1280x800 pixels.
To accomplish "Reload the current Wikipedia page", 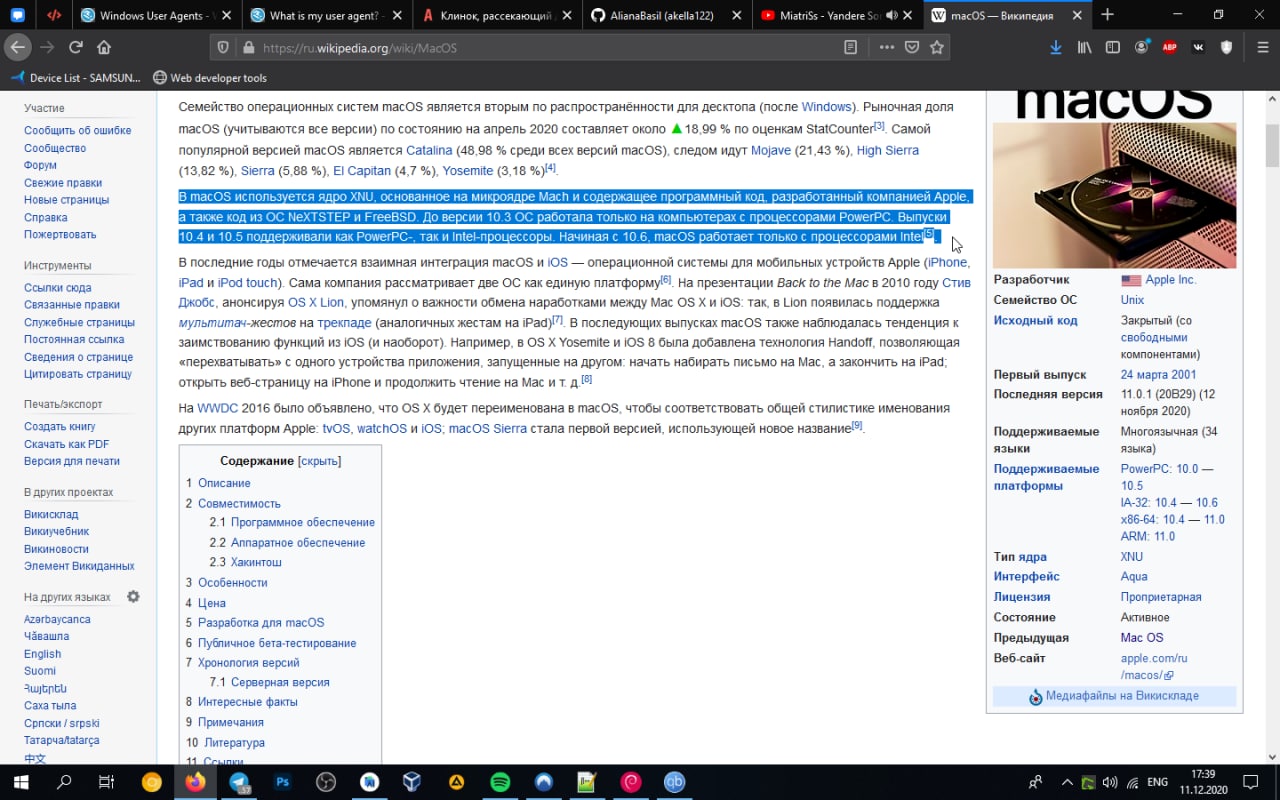I will [76, 47].
